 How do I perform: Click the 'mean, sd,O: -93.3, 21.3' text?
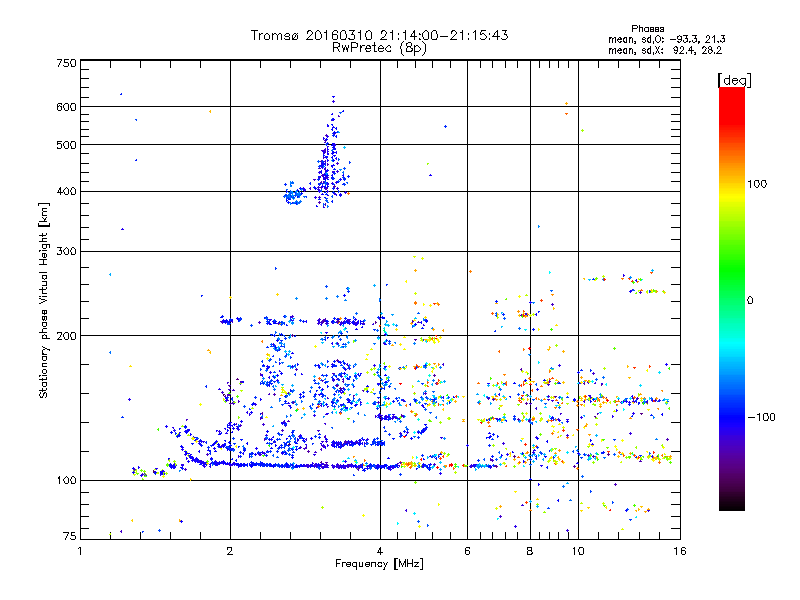coord(666,39)
